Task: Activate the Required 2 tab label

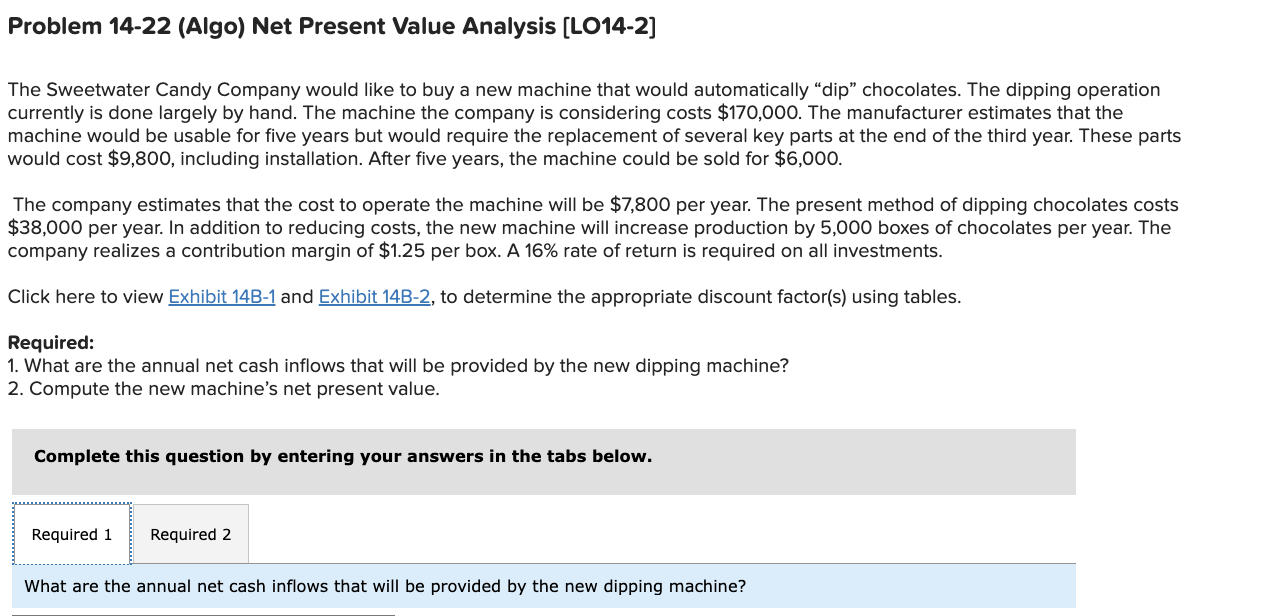Action: 190,534
